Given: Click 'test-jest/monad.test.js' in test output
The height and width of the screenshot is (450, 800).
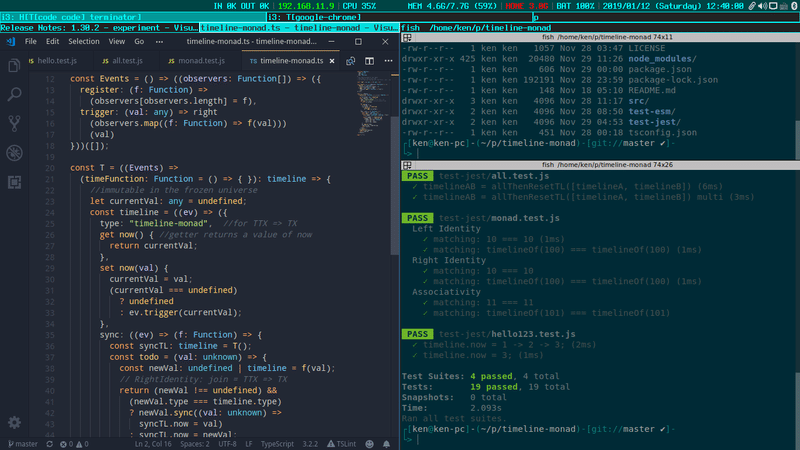Looking at the screenshot, I should click(499, 218).
